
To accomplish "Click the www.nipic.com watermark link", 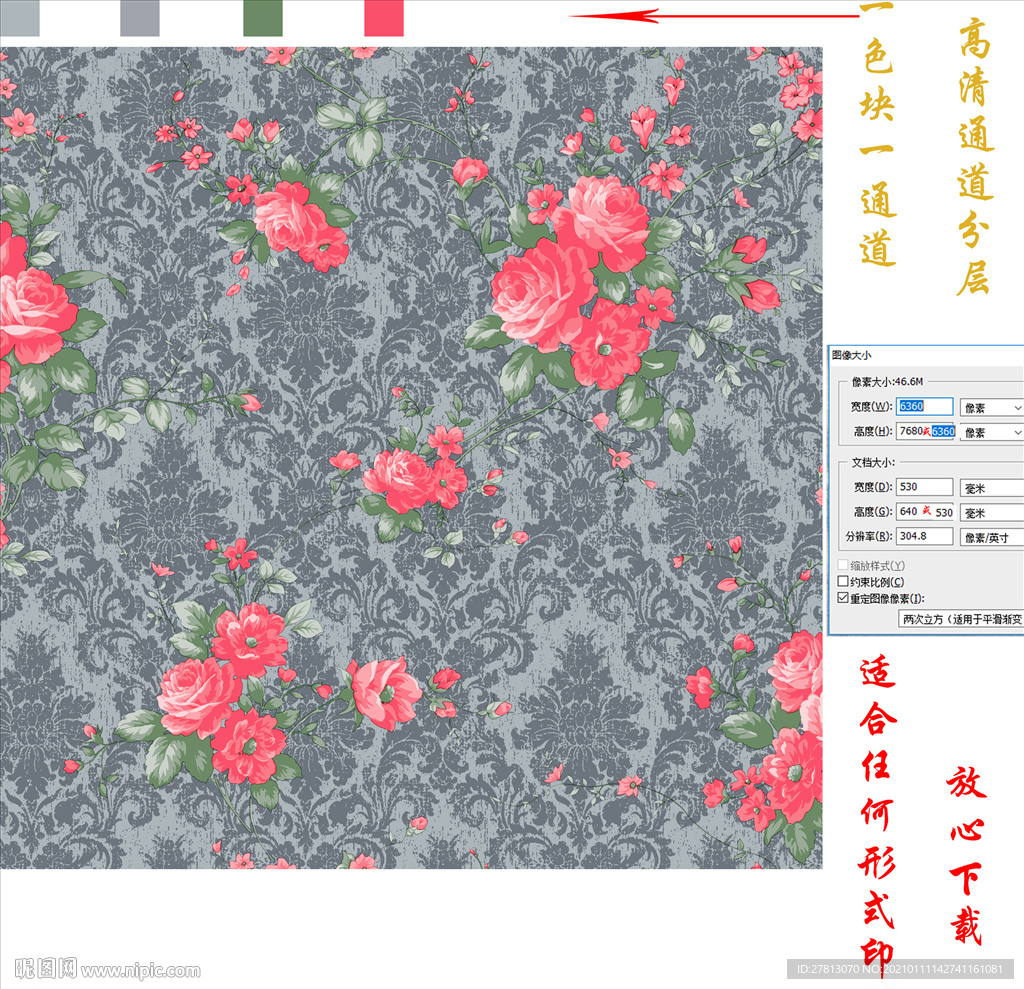I will pos(141,970).
